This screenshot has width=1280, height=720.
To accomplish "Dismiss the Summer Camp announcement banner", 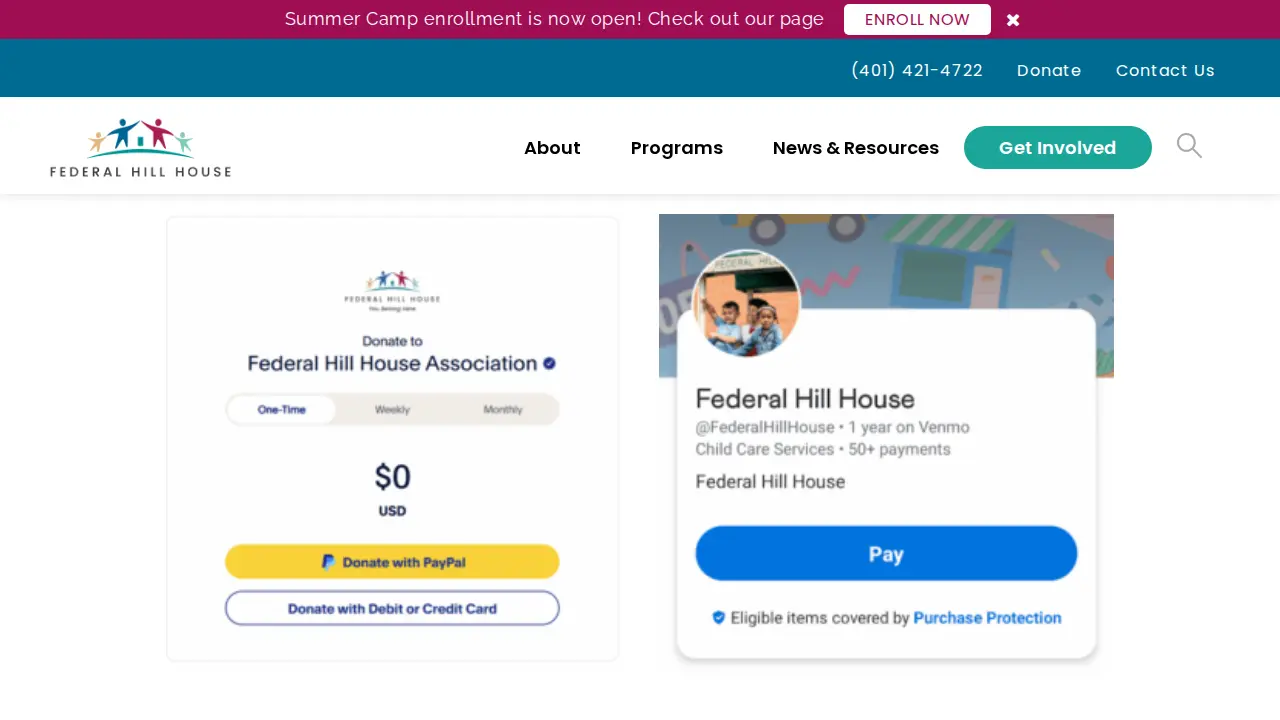I will point(1013,20).
